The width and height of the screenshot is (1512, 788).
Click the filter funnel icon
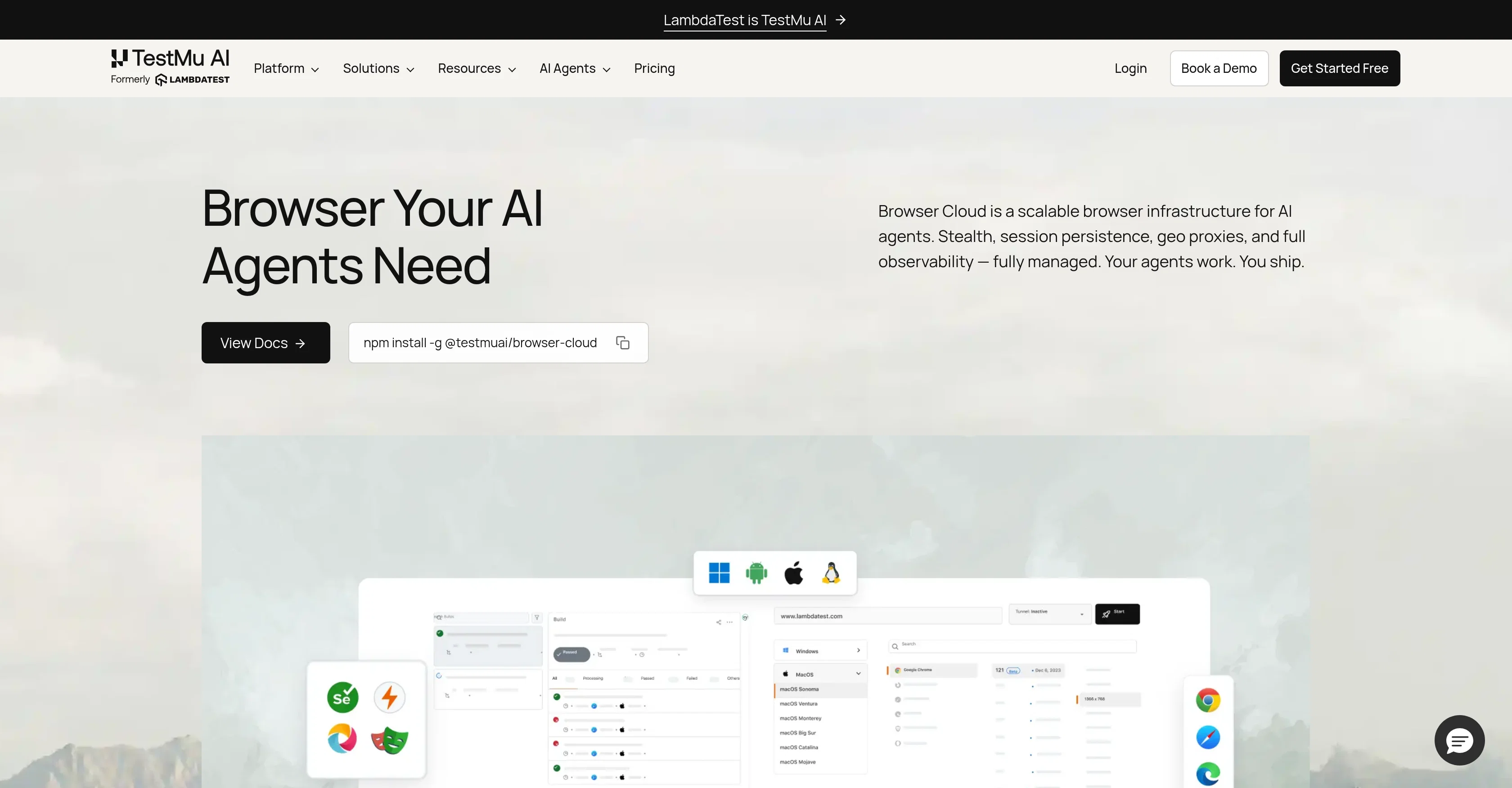pyautogui.click(x=536, y=617)
